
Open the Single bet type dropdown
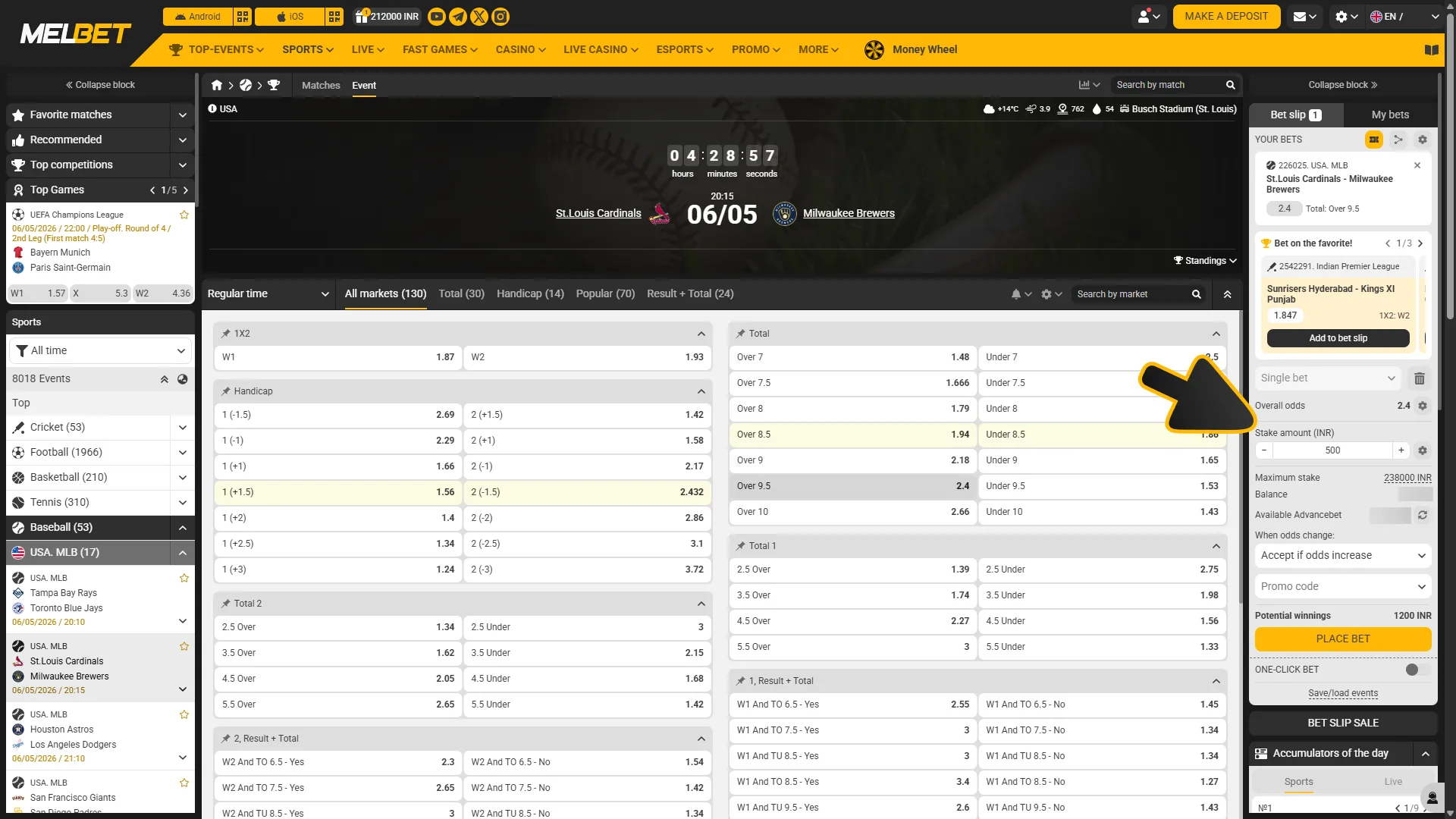[1328, 378]
